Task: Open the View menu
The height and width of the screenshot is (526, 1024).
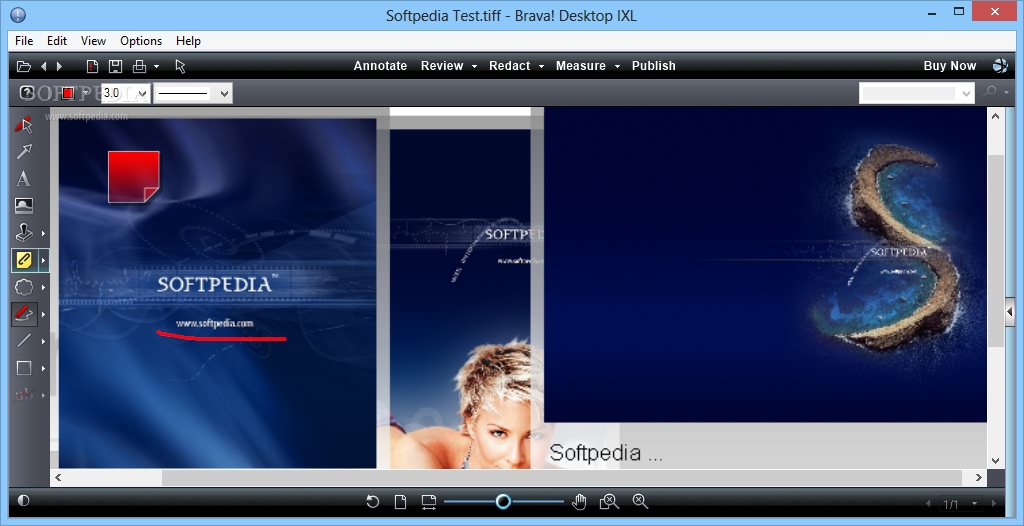Action: click(93, 41)
